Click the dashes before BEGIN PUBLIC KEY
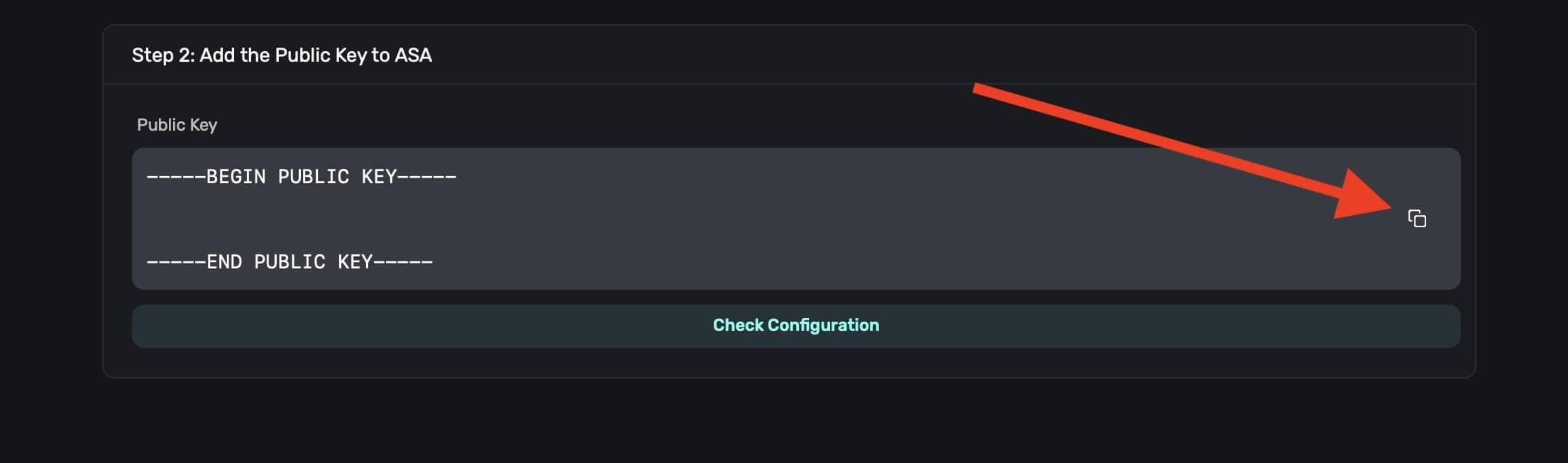 point(176,177)
